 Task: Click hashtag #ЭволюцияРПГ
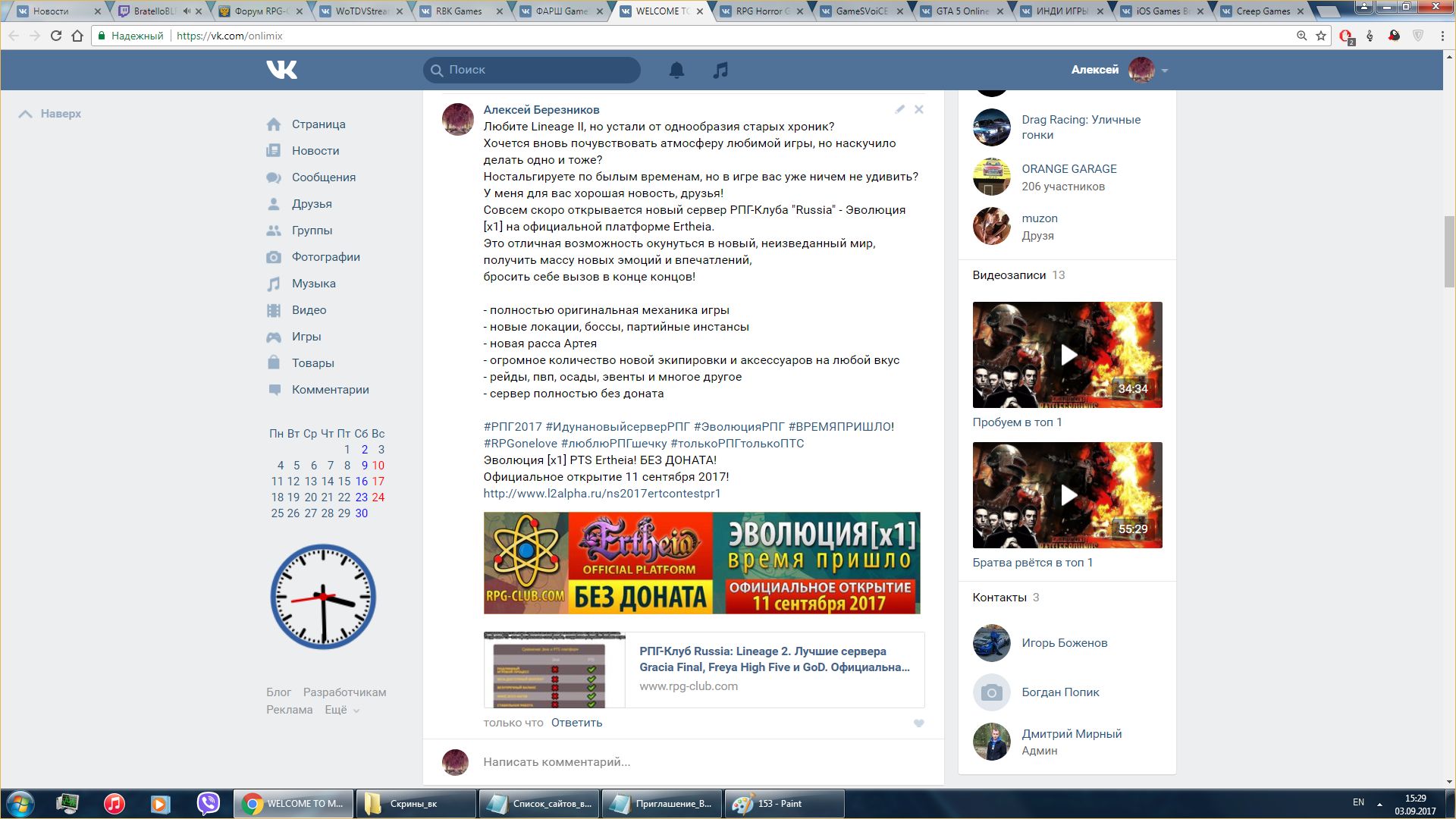point(739,427)
